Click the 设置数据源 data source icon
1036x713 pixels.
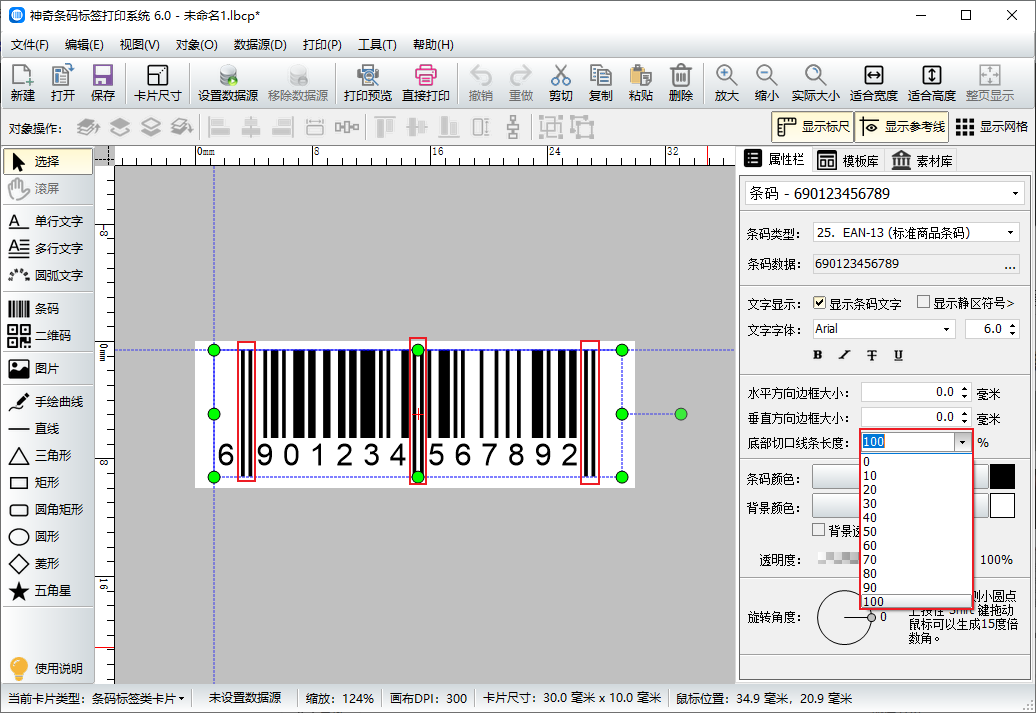coord(228,83)
